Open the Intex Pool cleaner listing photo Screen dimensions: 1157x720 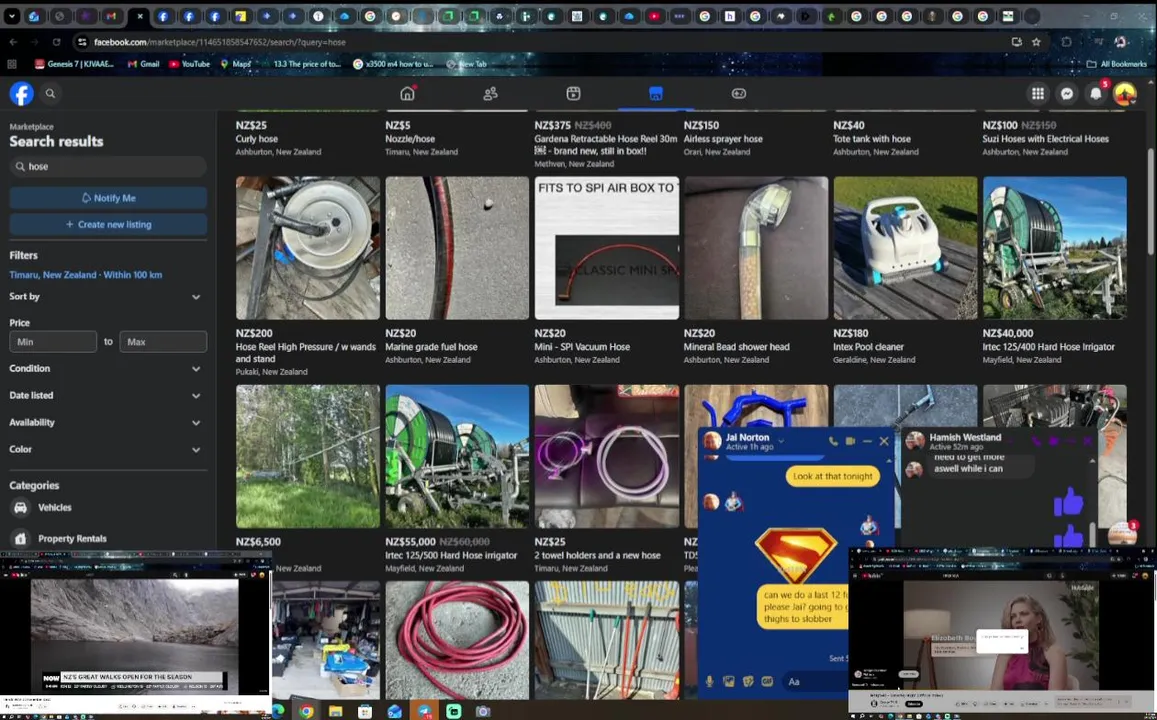point(905,248)
